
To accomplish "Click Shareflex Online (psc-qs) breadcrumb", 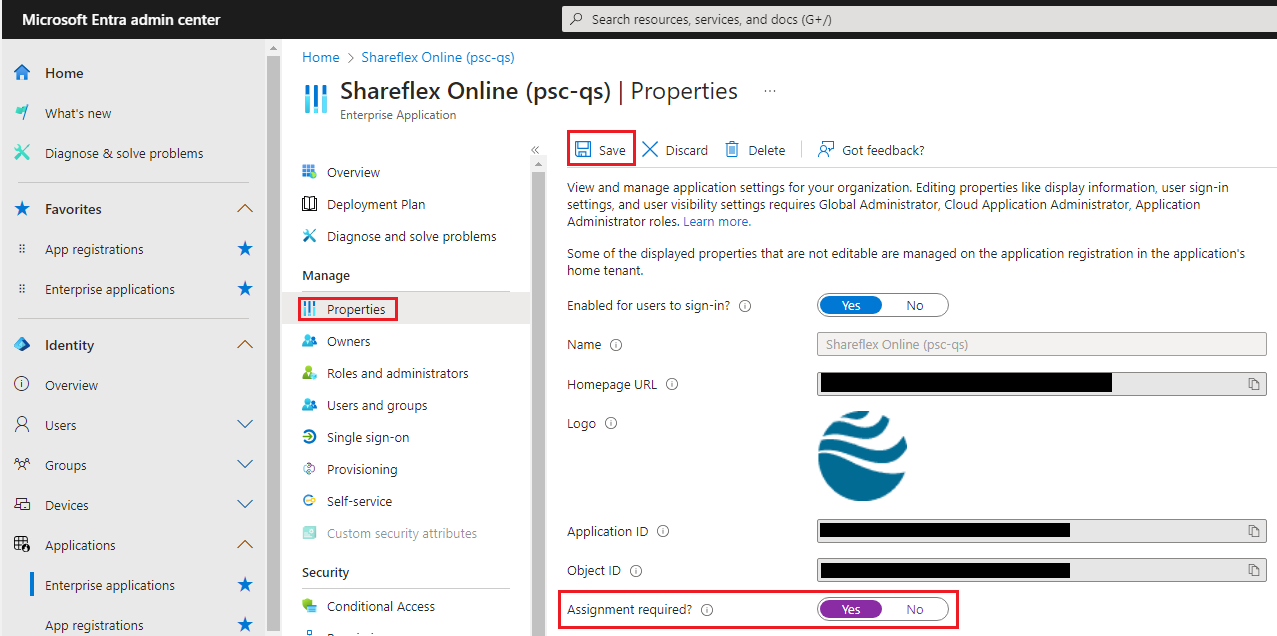I will 438,57.
